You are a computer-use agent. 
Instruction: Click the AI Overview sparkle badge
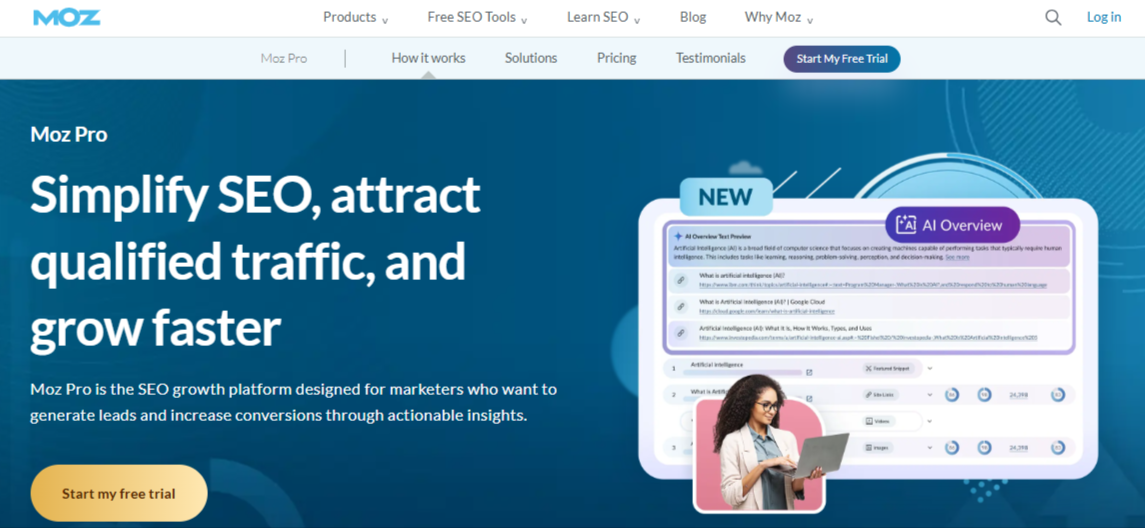click(x=952, y=225)
